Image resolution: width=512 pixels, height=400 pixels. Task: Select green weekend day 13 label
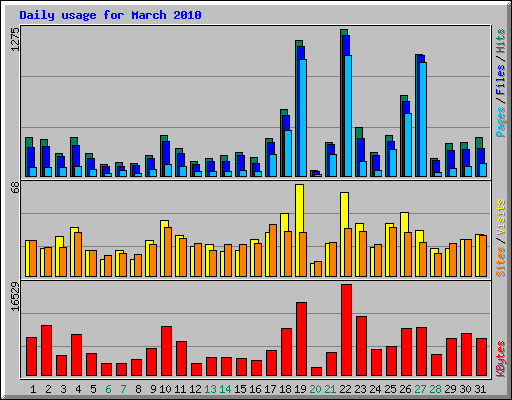210,389
